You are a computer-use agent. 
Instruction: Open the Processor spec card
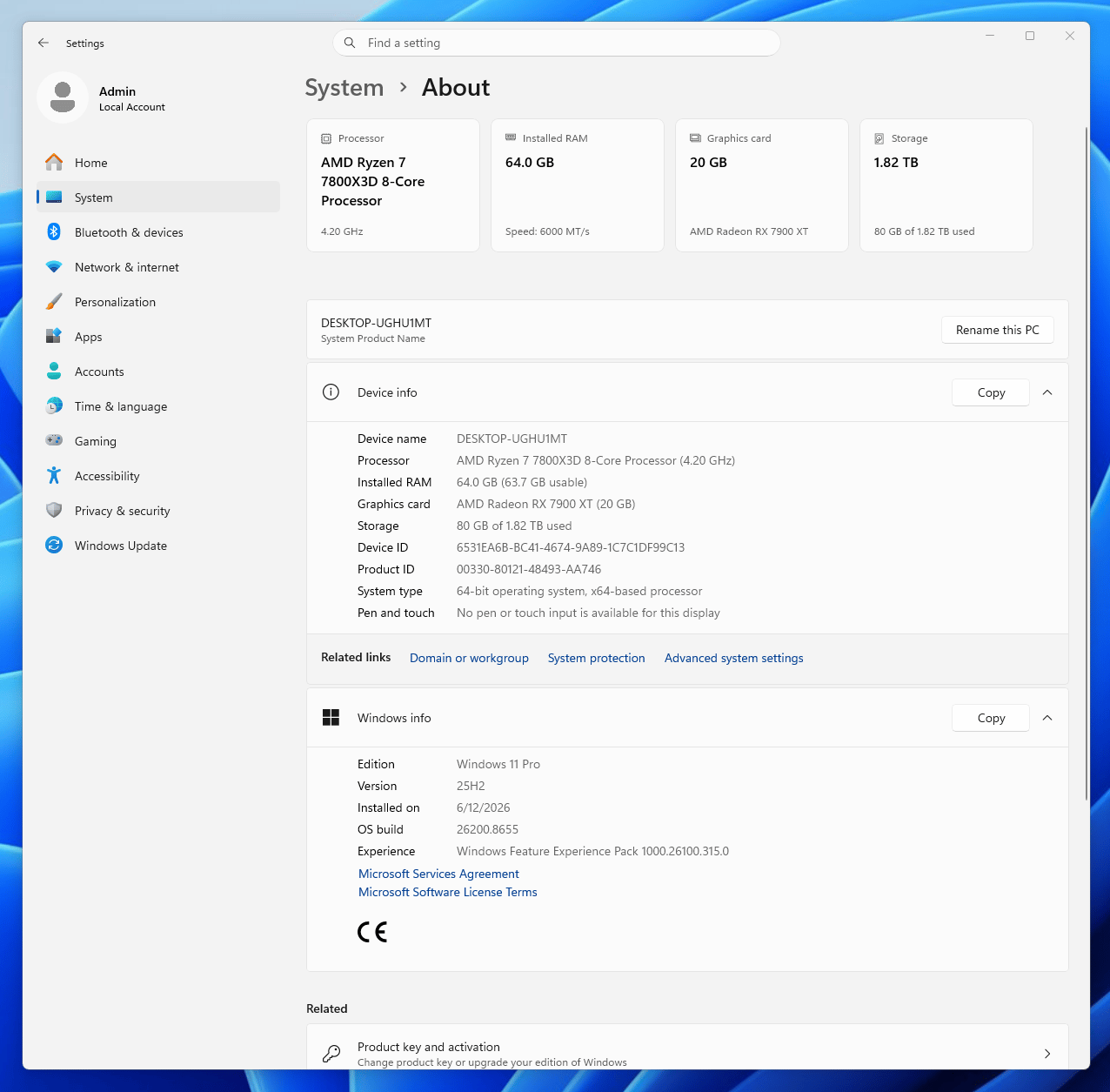[x=393, y=185]
